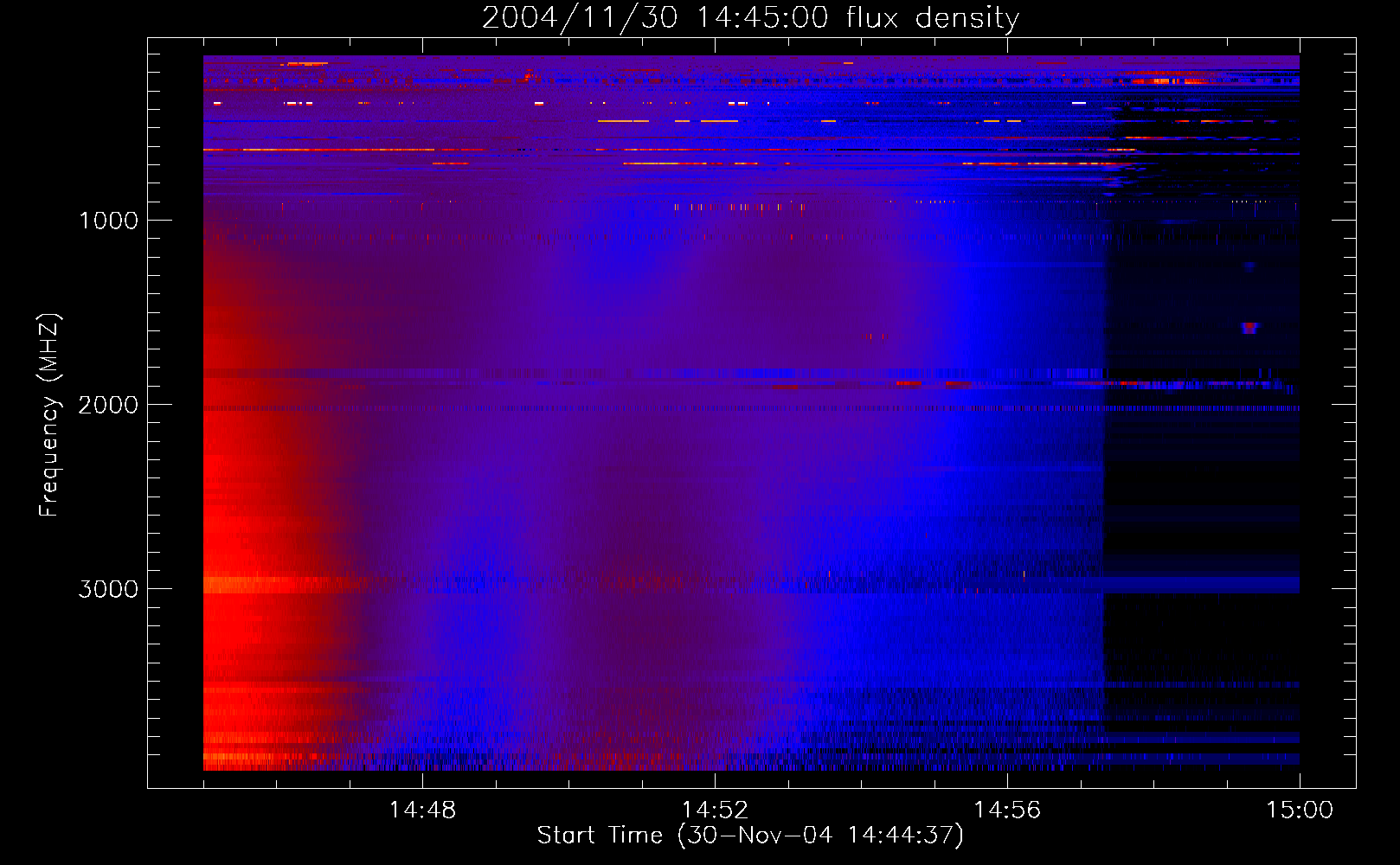Select the 2000 frequency axis label

pos(108,405)
